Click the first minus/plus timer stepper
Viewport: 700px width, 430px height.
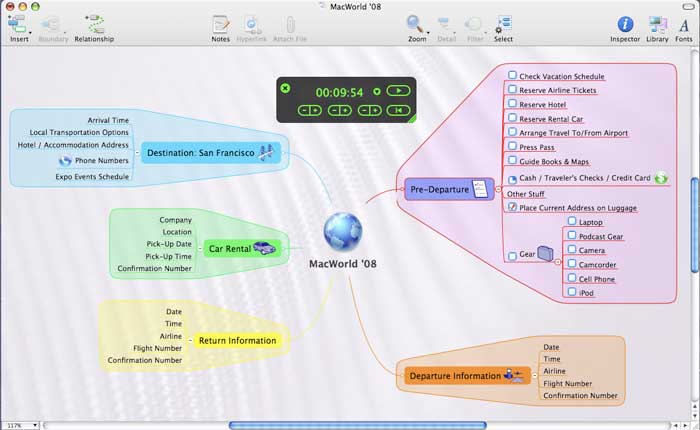point(310,110)
